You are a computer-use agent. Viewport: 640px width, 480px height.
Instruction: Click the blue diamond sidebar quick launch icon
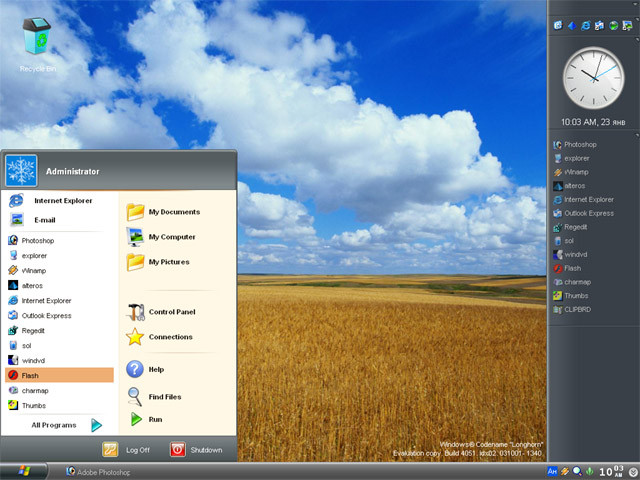point(572,26)
